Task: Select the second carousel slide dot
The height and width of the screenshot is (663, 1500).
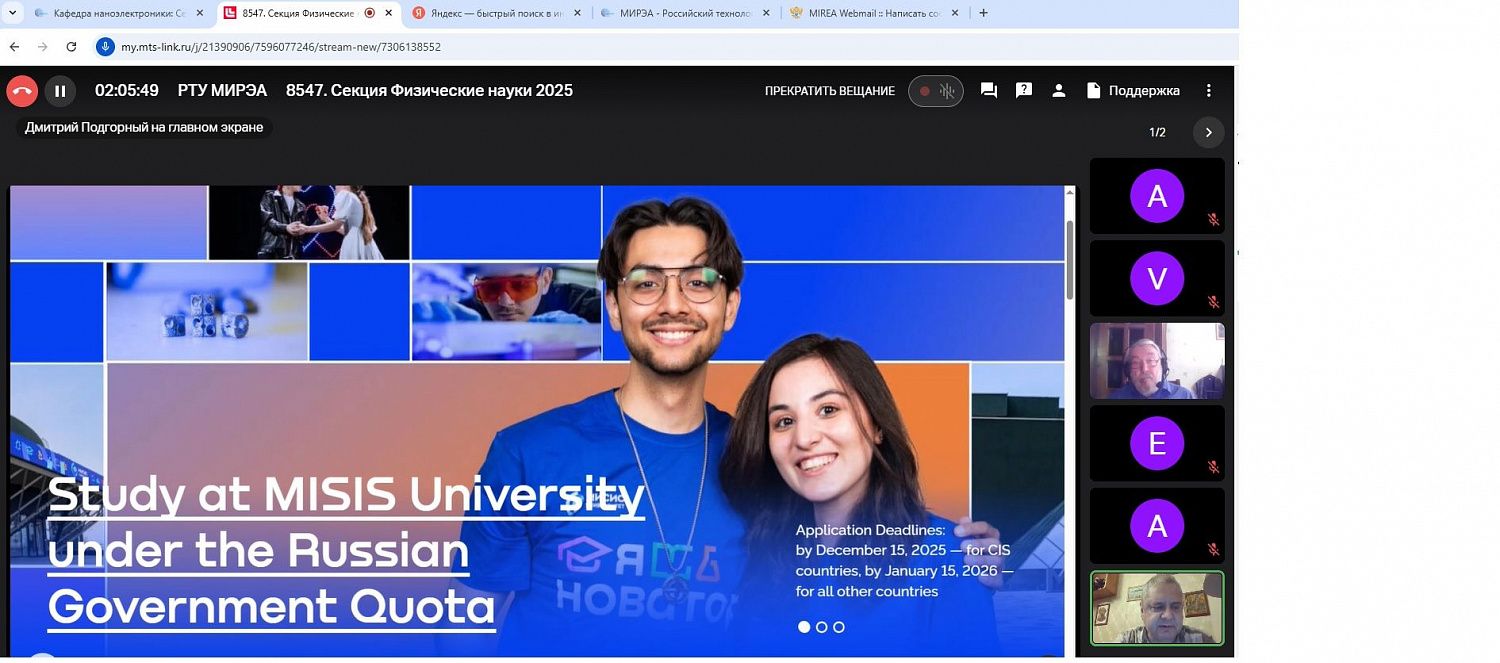Action: (821, 627)
